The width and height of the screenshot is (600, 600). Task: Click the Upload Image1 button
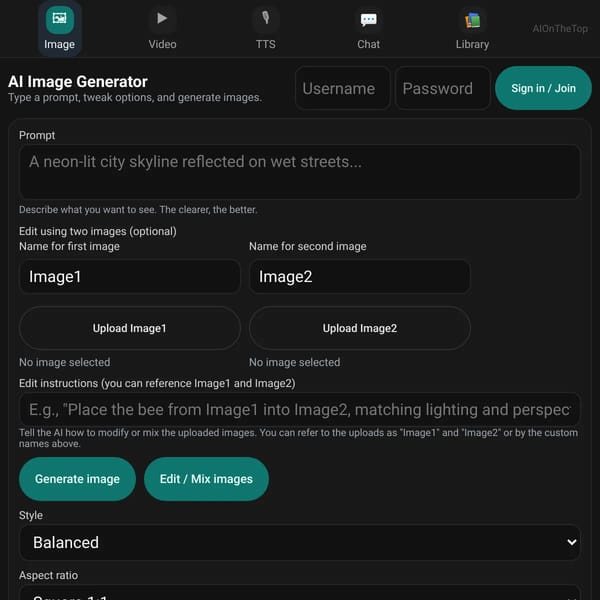[x=130, y=328]
